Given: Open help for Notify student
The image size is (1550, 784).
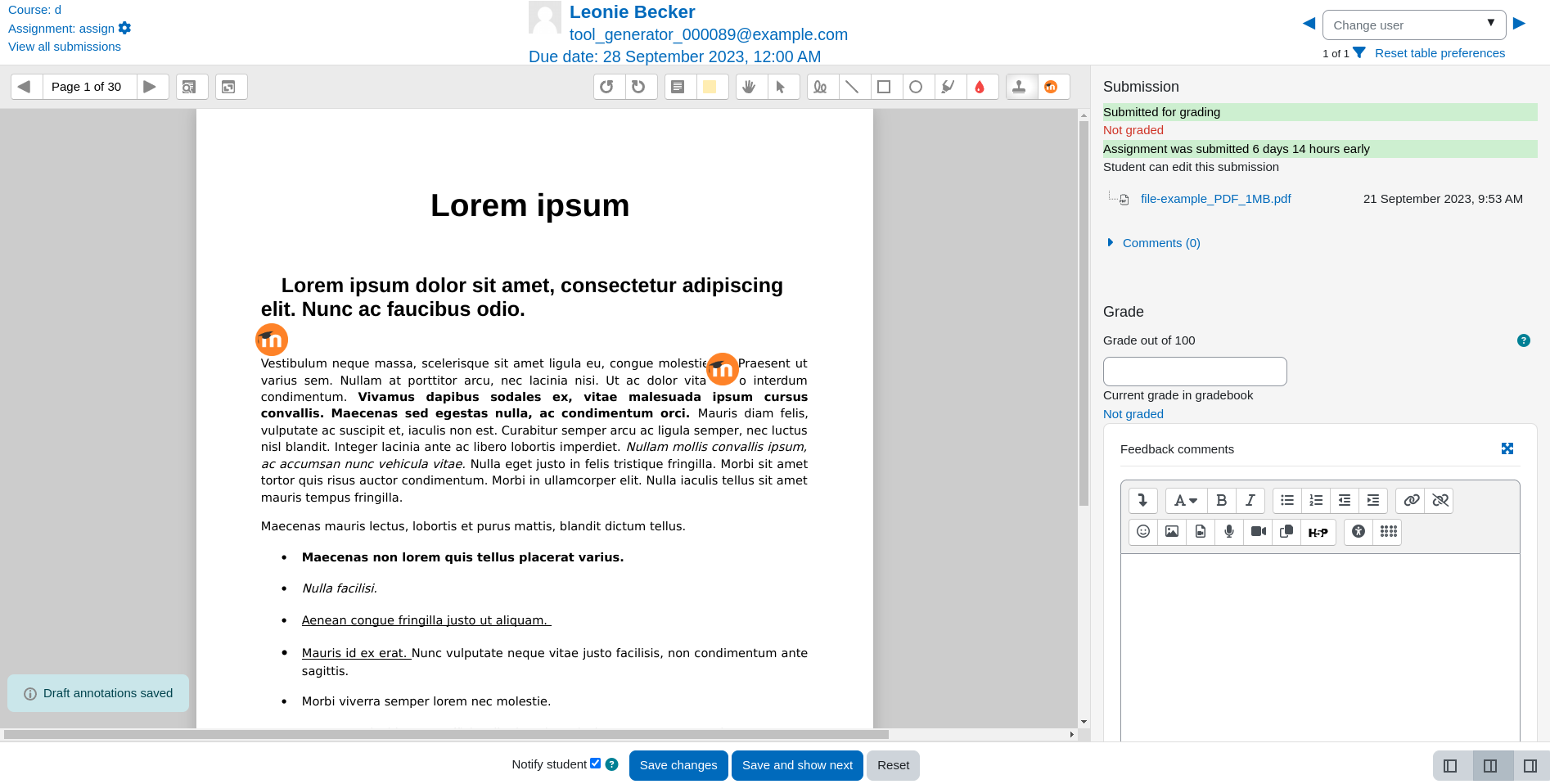Looking at the screenshot, I should pyautogui.click(x=611, y=764).
